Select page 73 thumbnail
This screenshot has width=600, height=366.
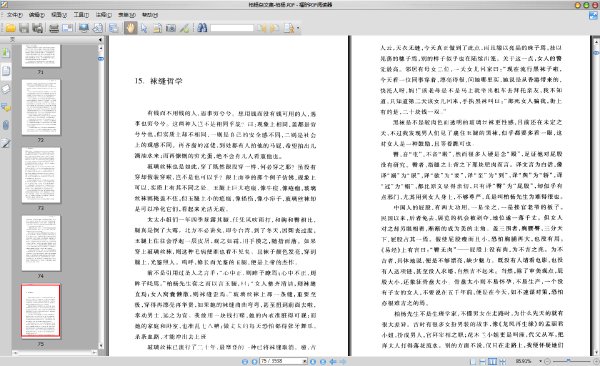pos(41,175)
